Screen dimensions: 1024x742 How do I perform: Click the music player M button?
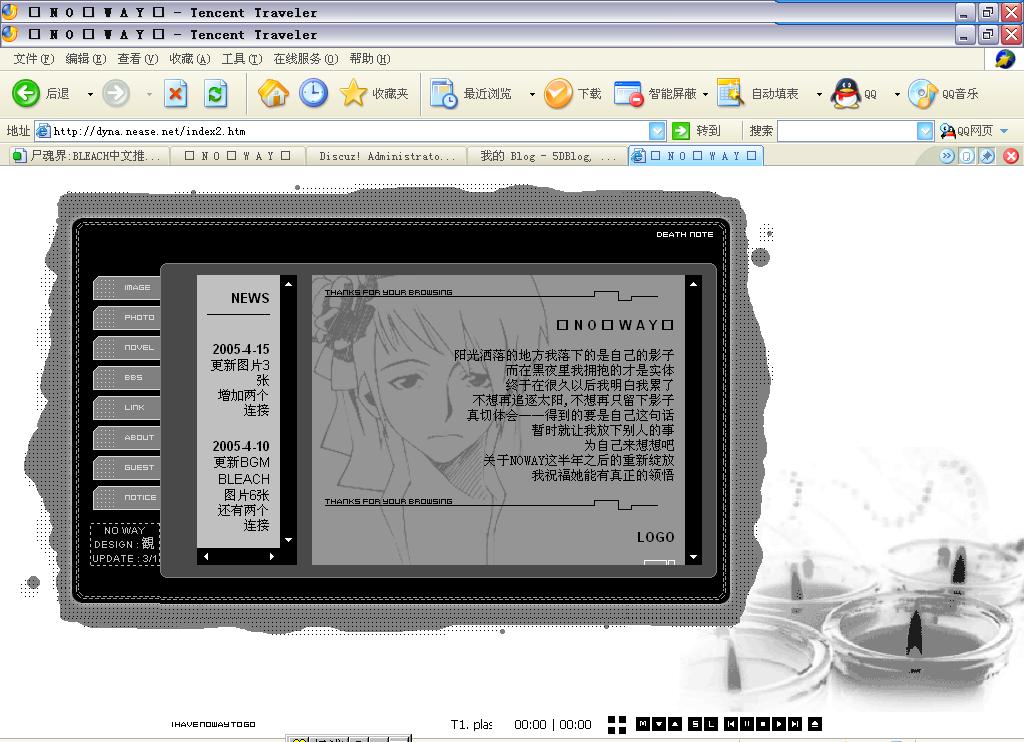[x=643, y=724]
